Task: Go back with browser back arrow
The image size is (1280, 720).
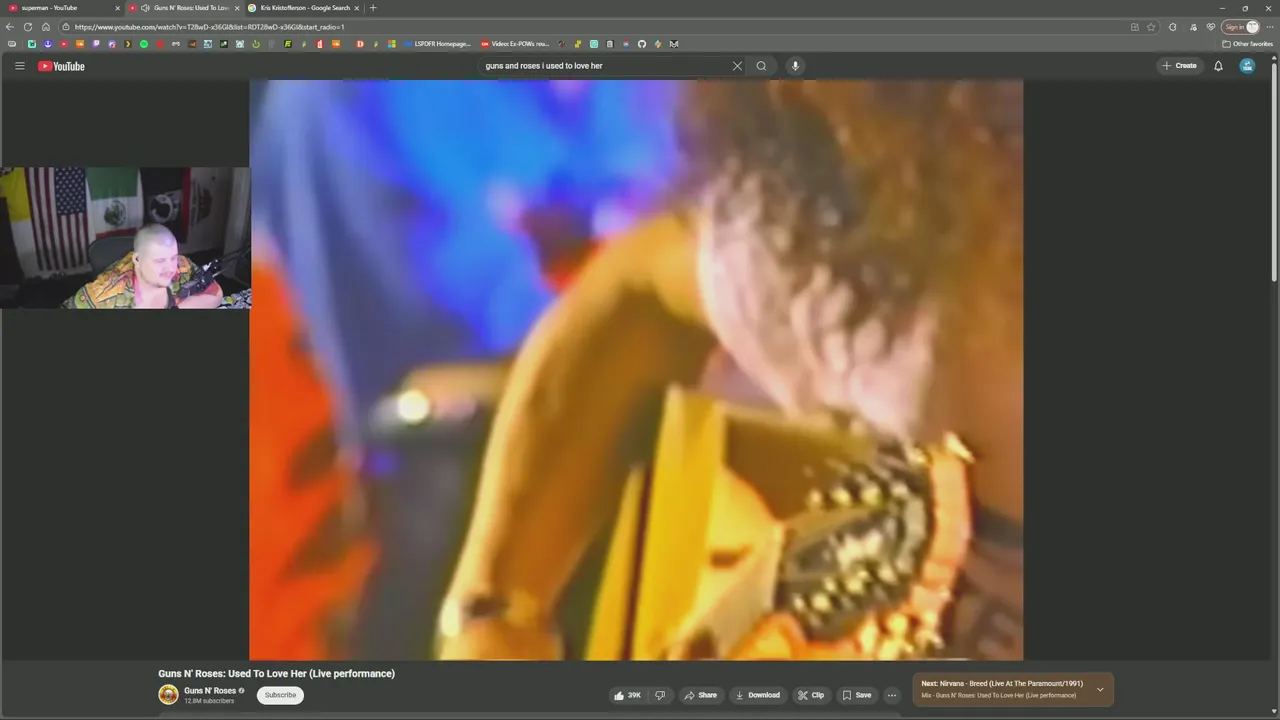Action: tap(10, 27)
